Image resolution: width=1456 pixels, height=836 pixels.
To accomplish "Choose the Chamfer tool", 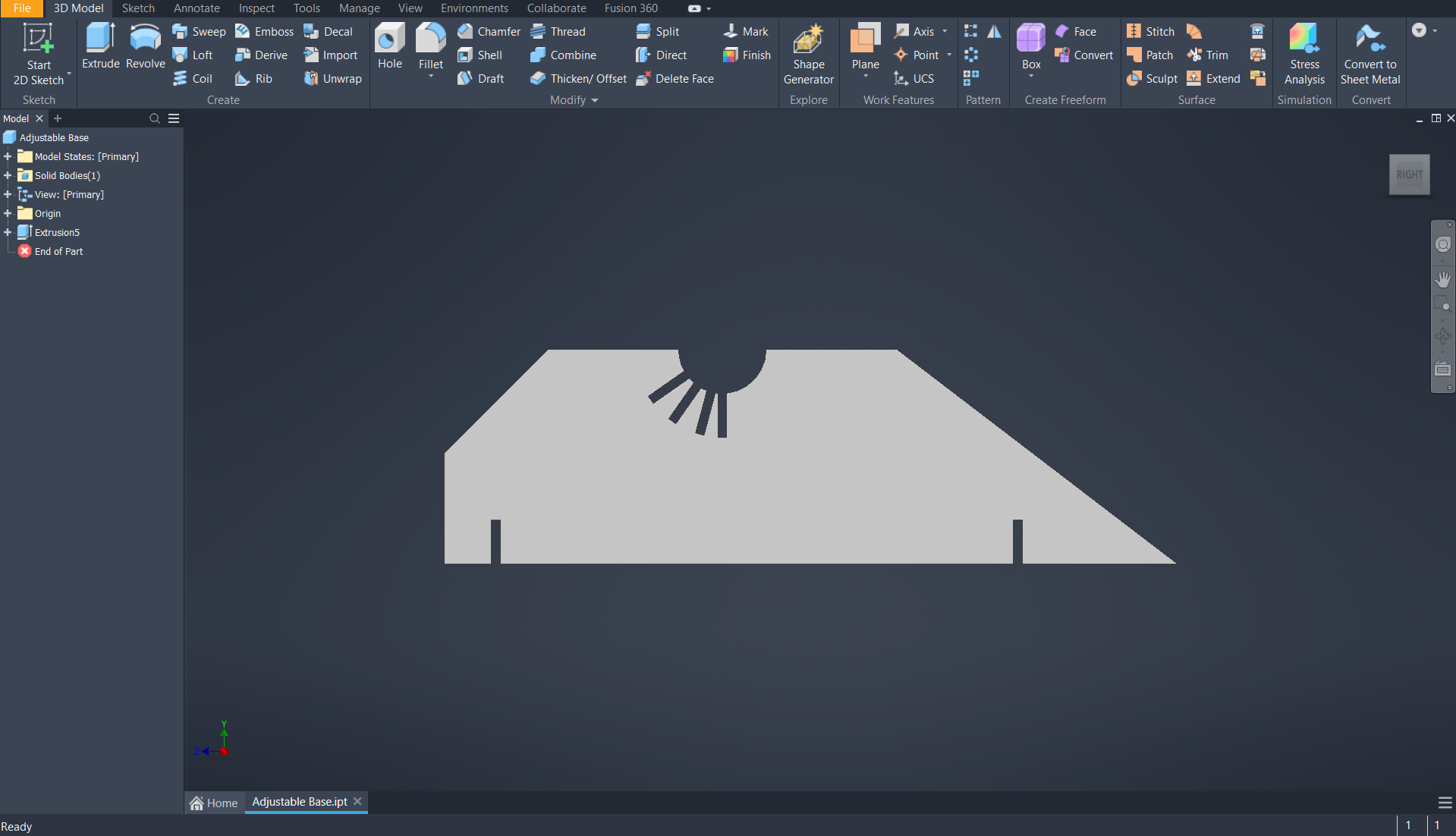I will 489,31.
